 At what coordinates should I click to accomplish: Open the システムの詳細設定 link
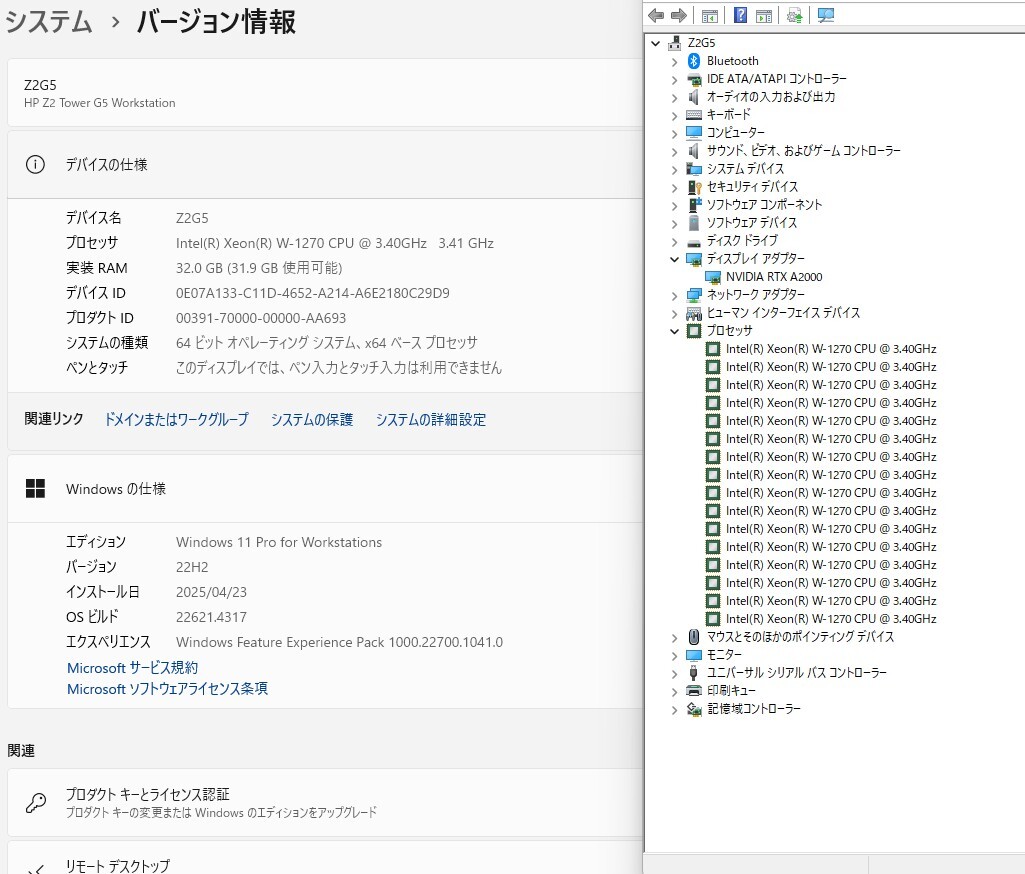[x=430, y=420]
